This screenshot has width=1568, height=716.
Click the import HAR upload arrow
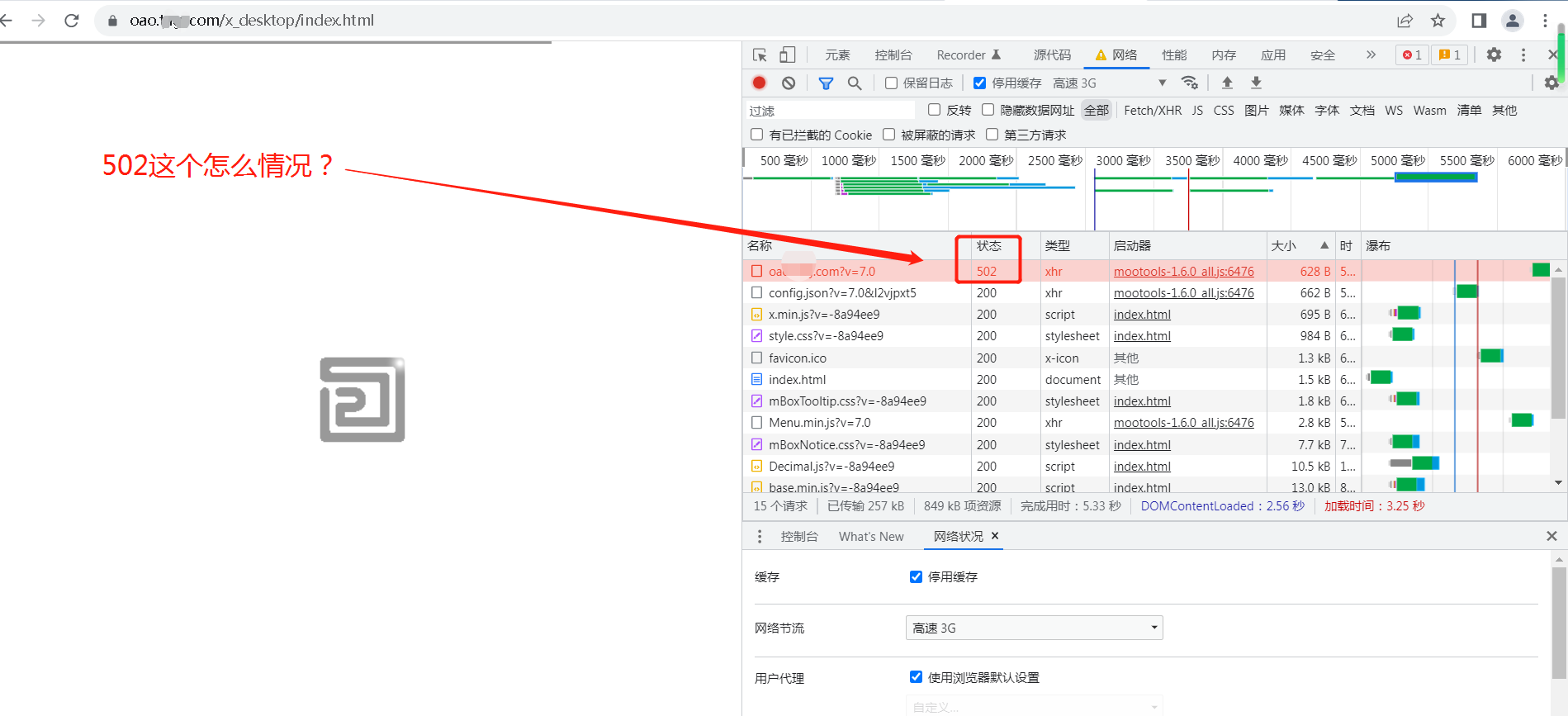pyautogui.click(x=1227, y=83)
